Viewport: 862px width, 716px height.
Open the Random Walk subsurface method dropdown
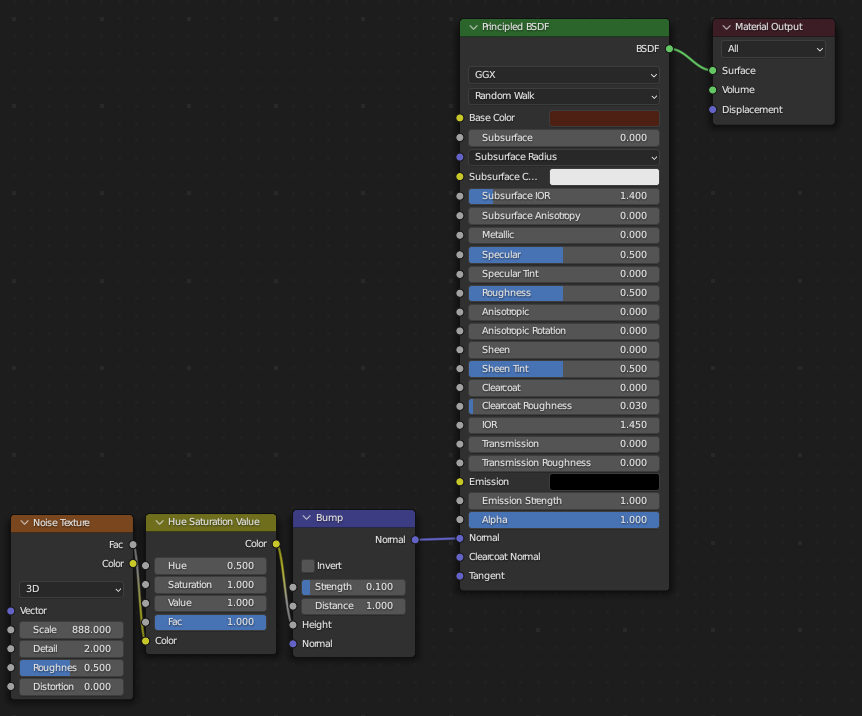click(564, 97)
